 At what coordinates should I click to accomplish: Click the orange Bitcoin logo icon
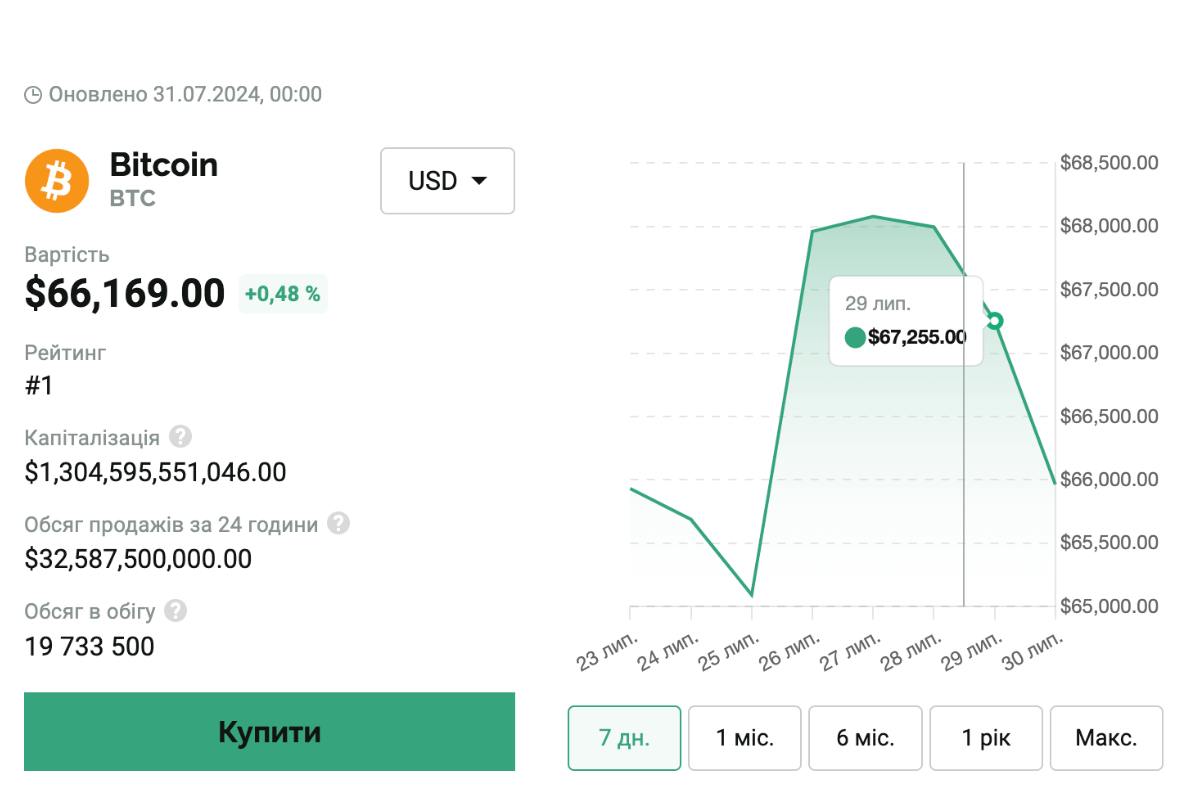click(57, 181)
